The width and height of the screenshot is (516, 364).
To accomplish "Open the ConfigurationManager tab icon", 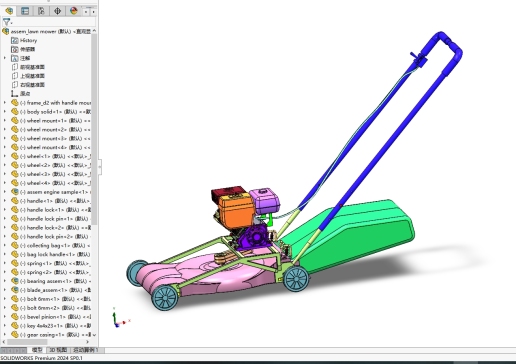I will coord(41,11).
